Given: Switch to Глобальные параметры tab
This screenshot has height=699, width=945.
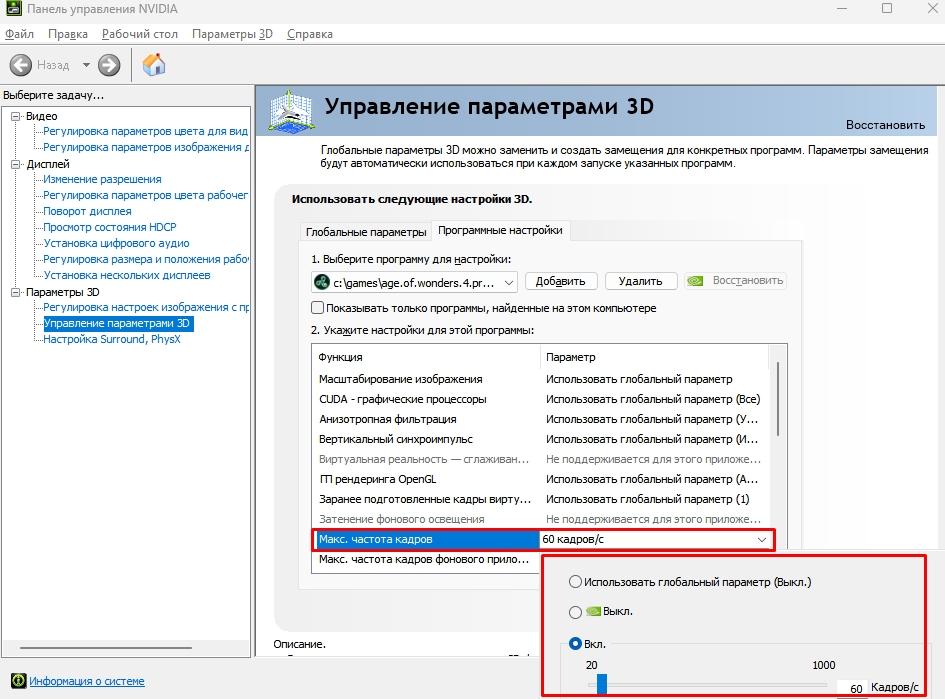Looking at the screenshot, I should pos(365,231).
